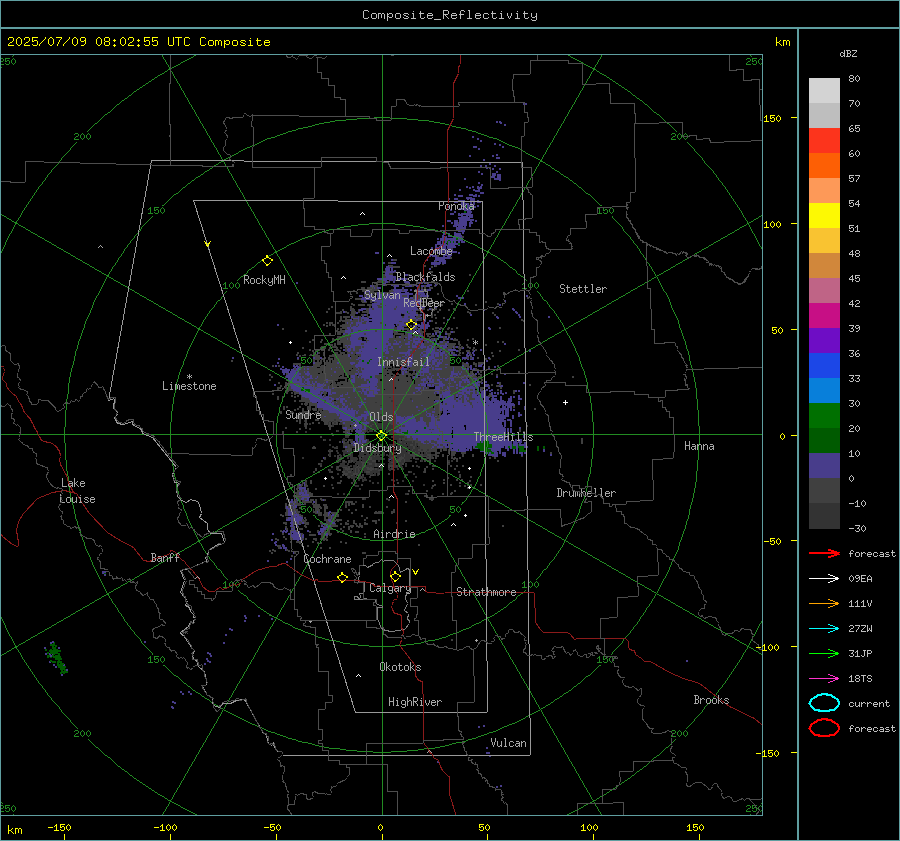Click the orange 111V arrow icon
The image size is (900, 841).
point(824,603)
